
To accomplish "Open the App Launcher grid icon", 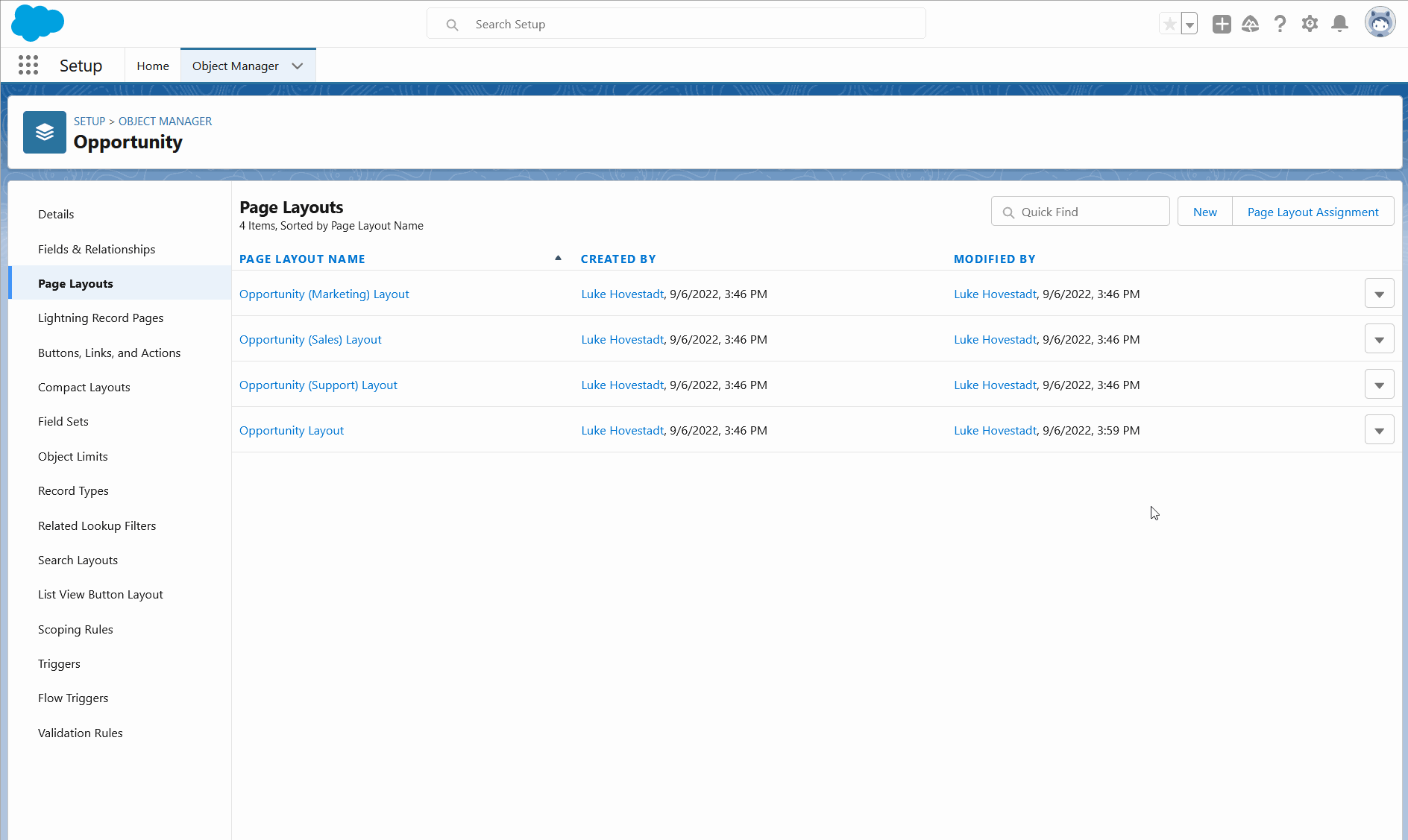I will tap(28, 66).
